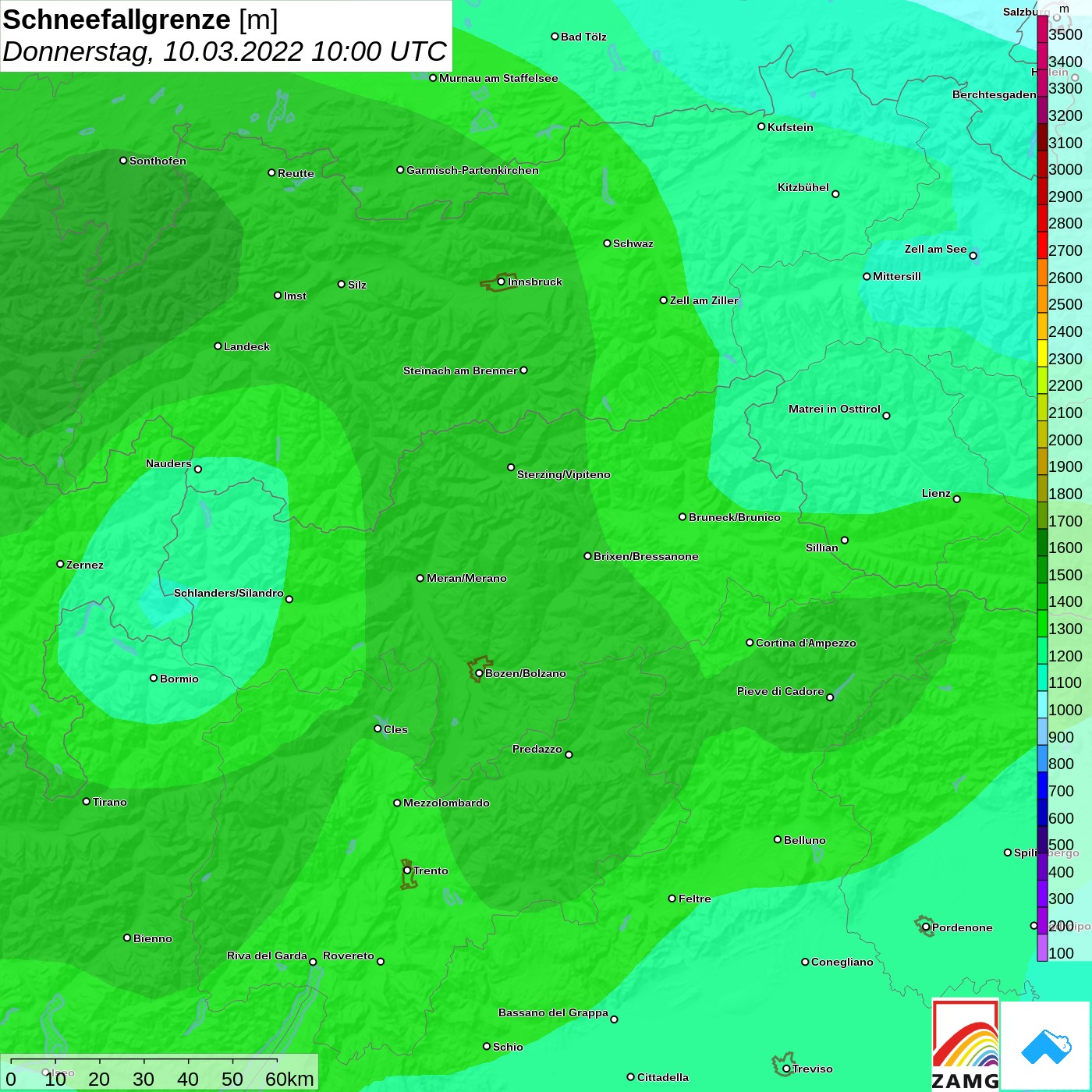Click the Imst label
This screenshot has height=1092, width=1092.
pos(295,296)
